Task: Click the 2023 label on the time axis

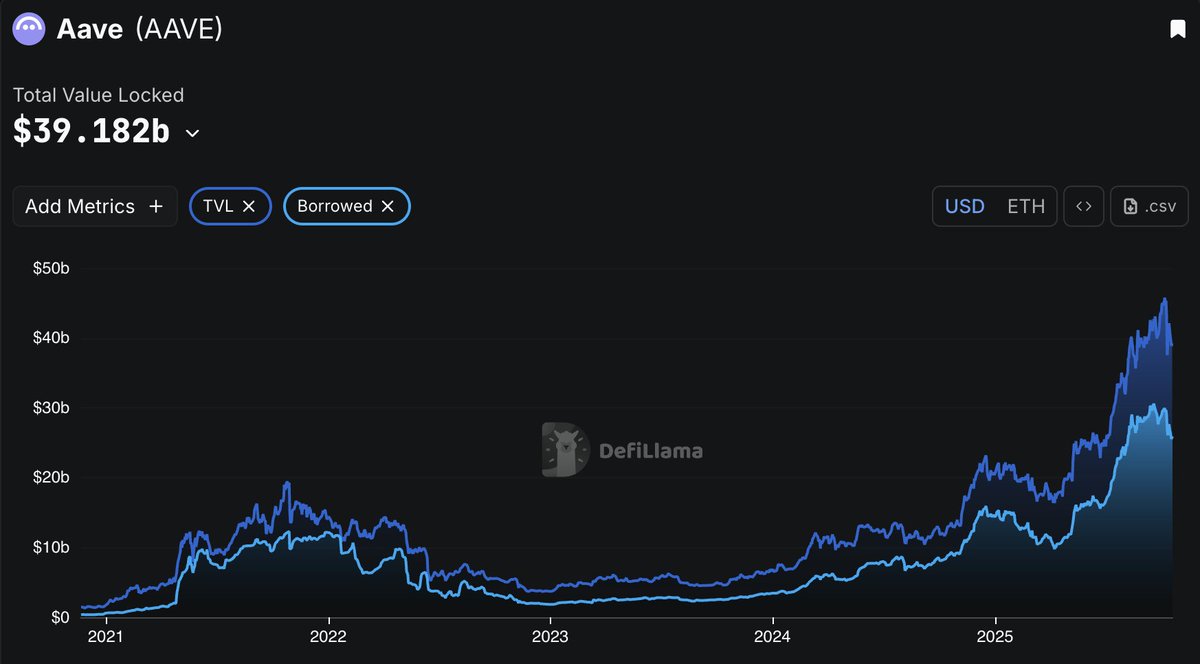Action: pyautogui.click(x=550, y=636)
